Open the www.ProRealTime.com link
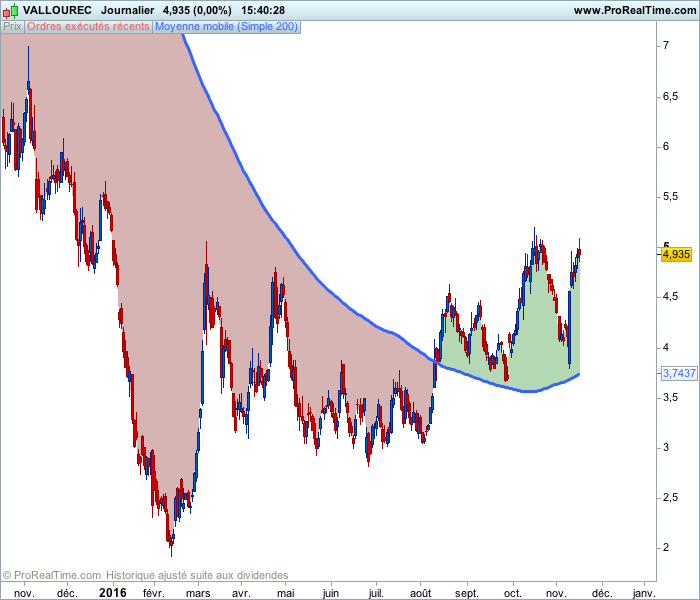Screen dimensions: 700x600 pos(635,10)
